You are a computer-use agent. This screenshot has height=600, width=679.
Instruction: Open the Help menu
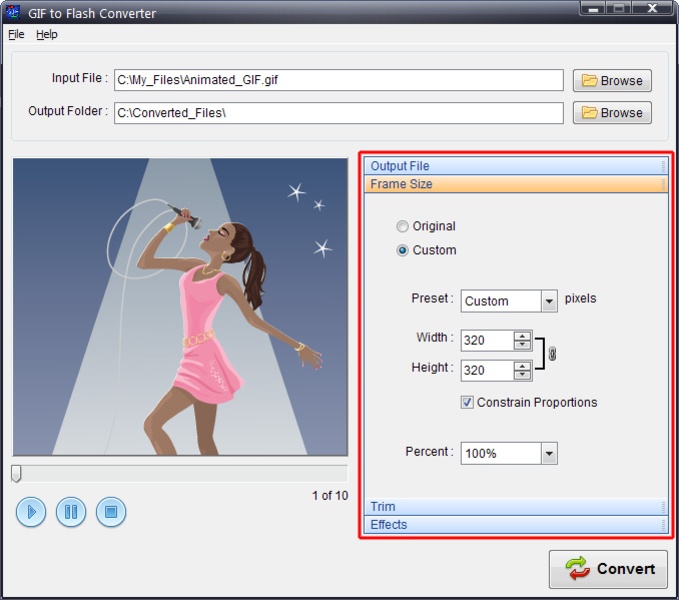click(x=47, y=34)
